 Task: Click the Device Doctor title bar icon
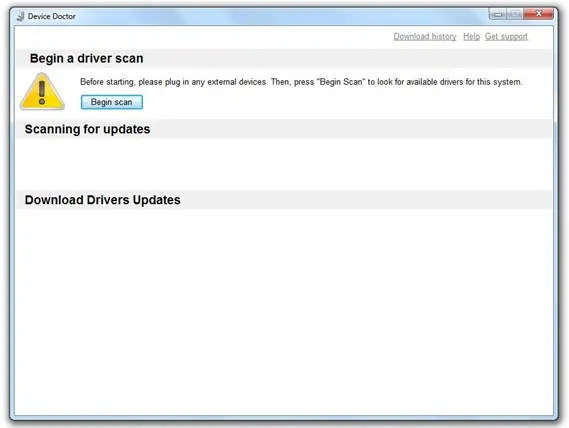pos(21,16)
